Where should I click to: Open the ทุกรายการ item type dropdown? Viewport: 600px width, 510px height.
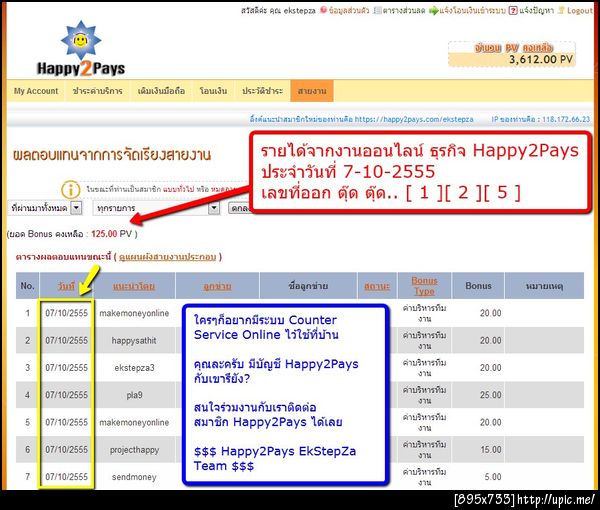[156, 208]
